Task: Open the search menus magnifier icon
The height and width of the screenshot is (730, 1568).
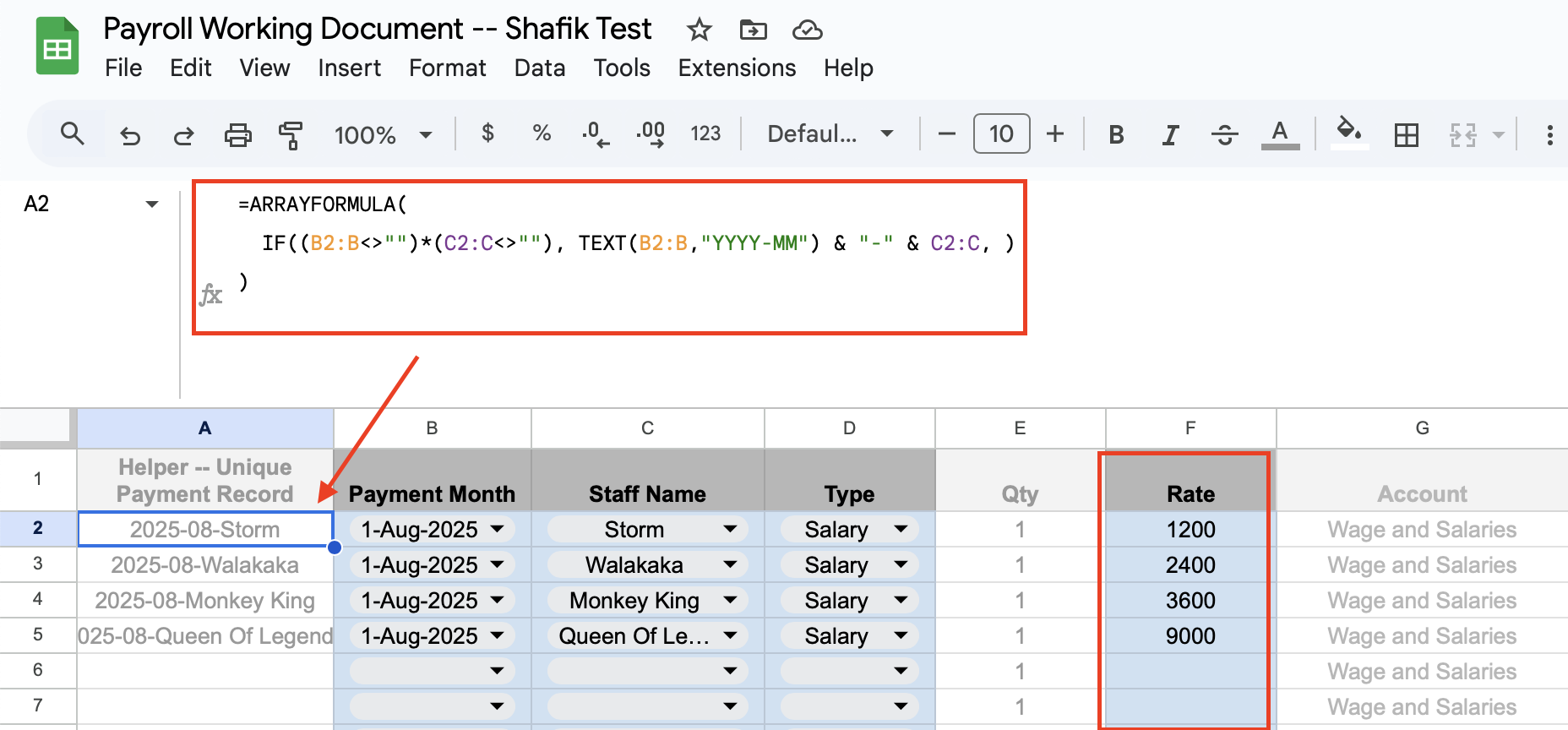Action: (x=73, y=133)
